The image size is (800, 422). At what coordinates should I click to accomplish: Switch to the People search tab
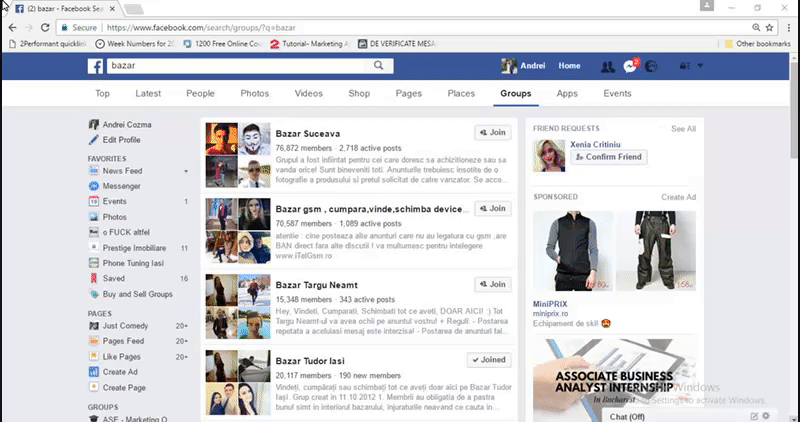(x=200, y=94)
